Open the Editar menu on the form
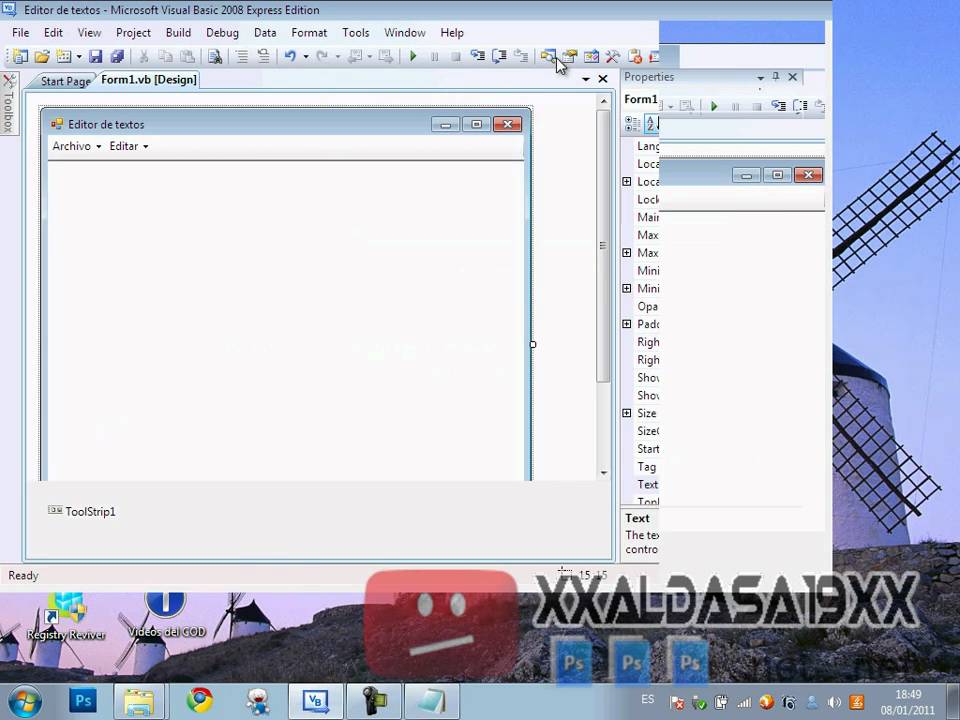 click(129, 146)
